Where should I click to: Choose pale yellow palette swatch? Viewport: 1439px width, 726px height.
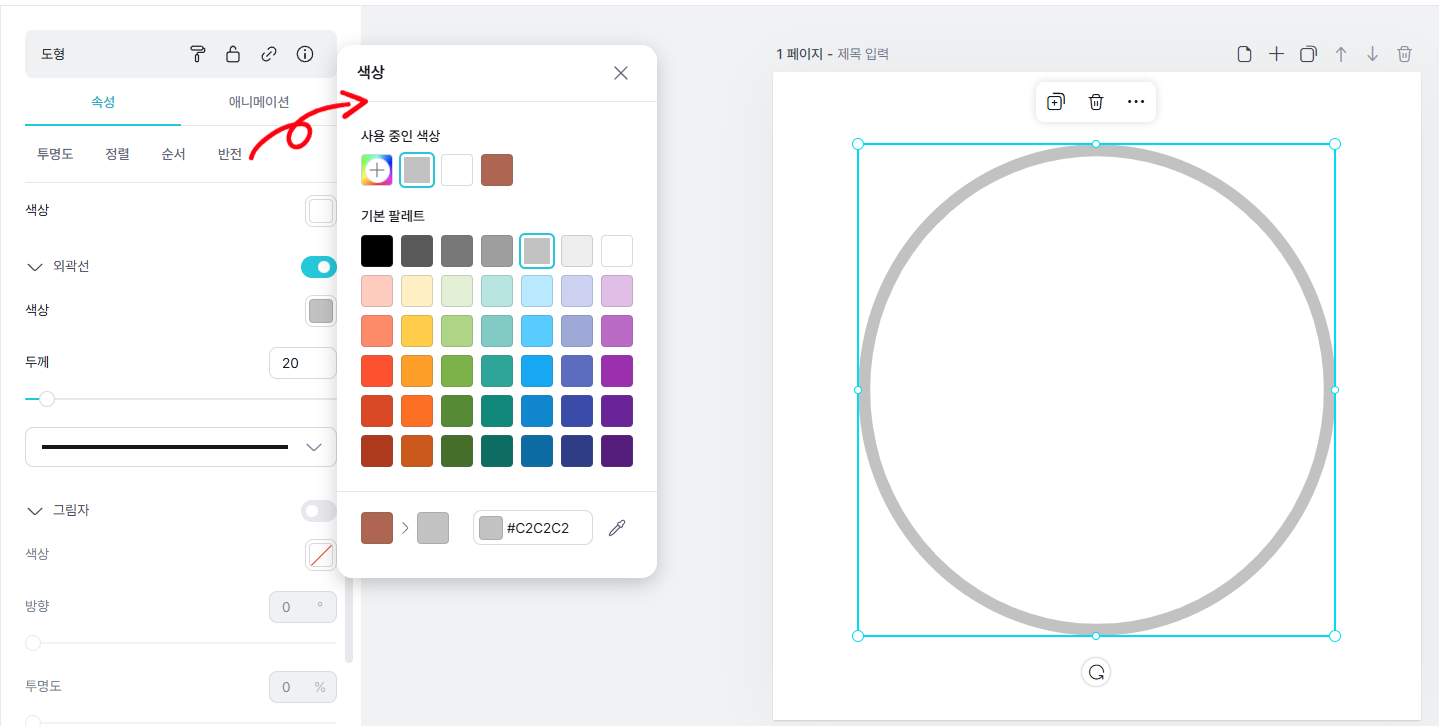(417, 291)
